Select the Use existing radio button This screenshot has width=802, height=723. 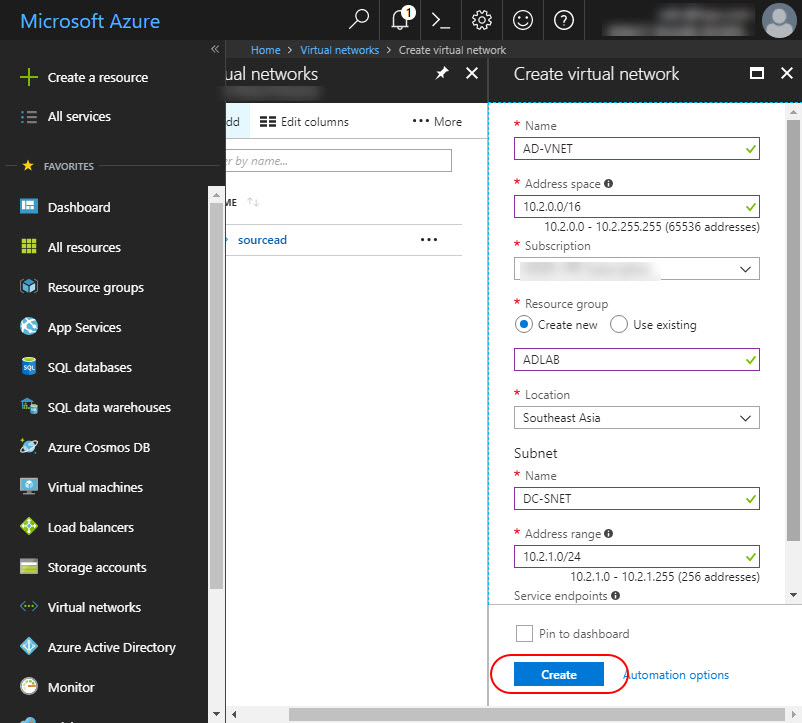(x=618, y=324)
